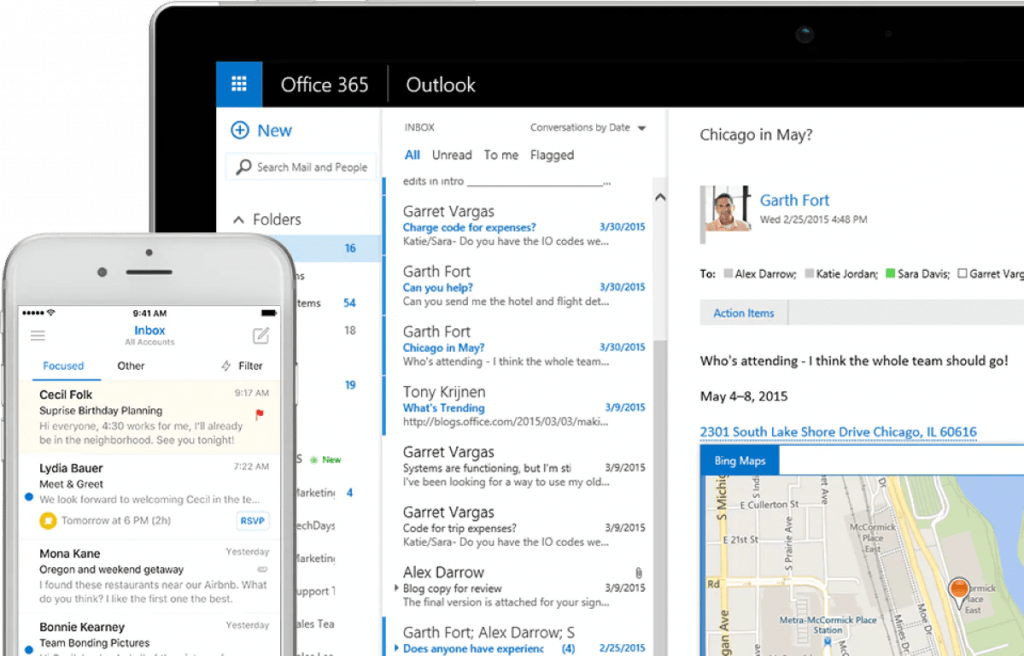Image resolution: width=1024 pixels, height=656 pixels.
Task: Open the phone's hamburger menu icon
Action: coord(38,335)
